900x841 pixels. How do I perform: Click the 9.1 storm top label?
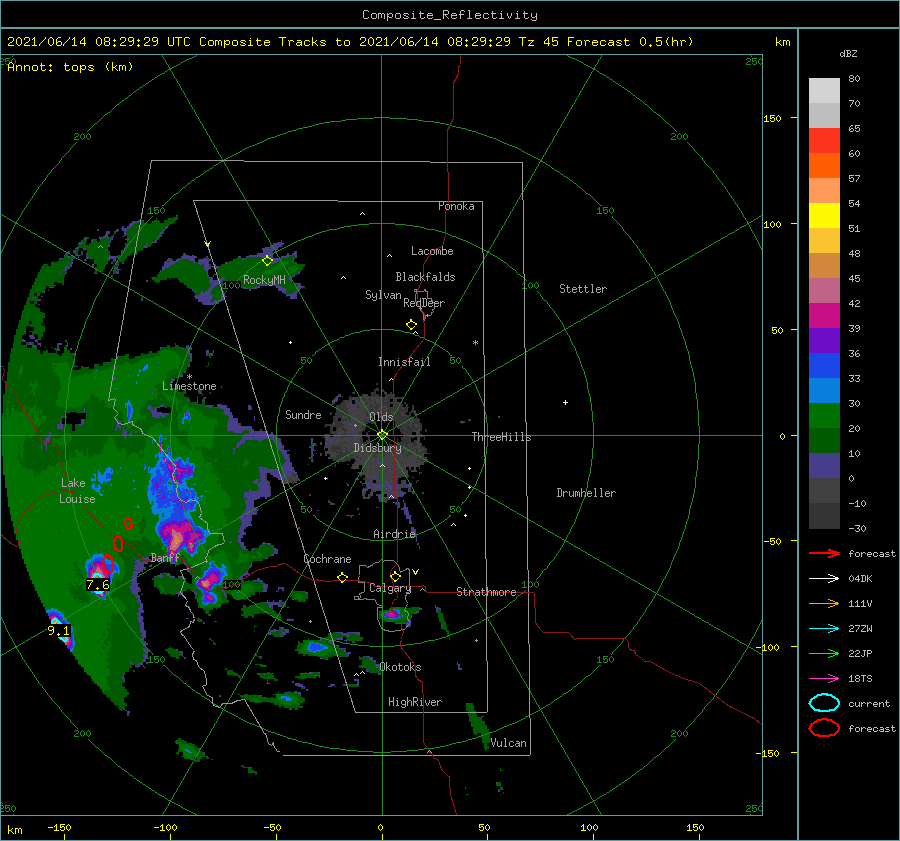[x=58, y=631]
